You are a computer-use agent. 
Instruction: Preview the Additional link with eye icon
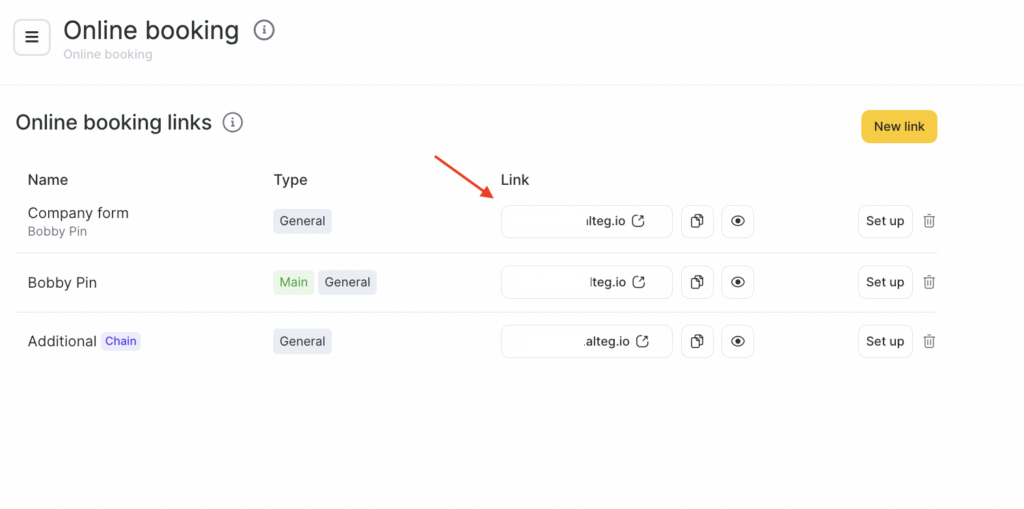pyautogui.click(x=738, y=341)
